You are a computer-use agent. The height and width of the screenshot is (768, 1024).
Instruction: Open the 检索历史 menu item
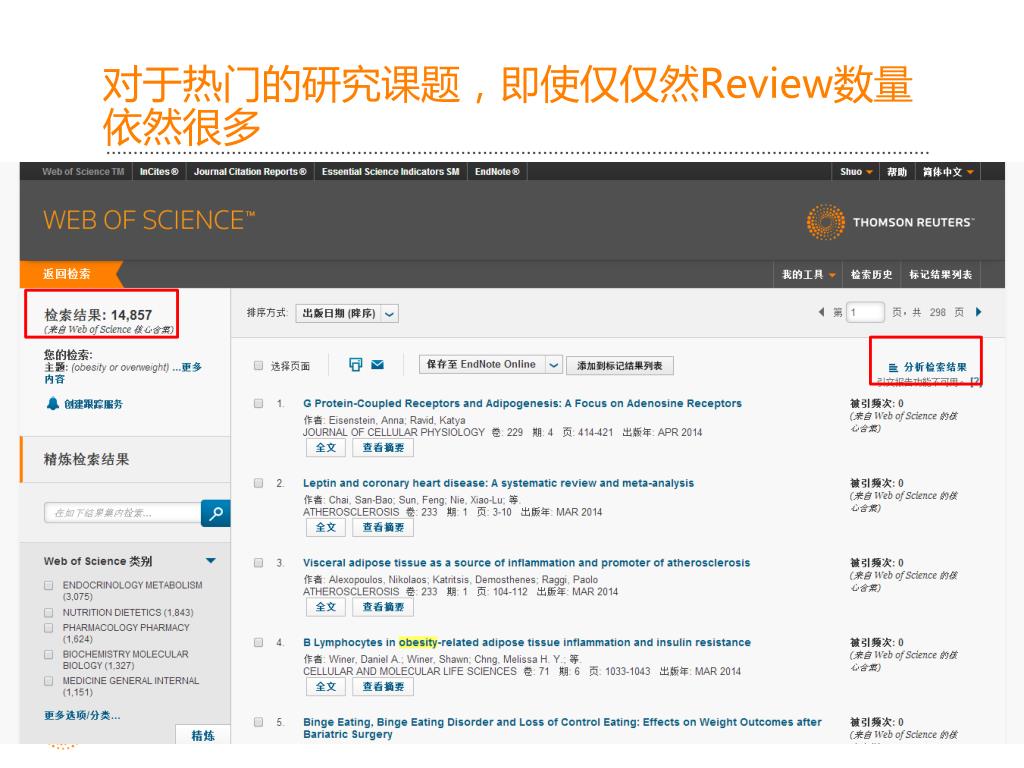pos(871,274)
